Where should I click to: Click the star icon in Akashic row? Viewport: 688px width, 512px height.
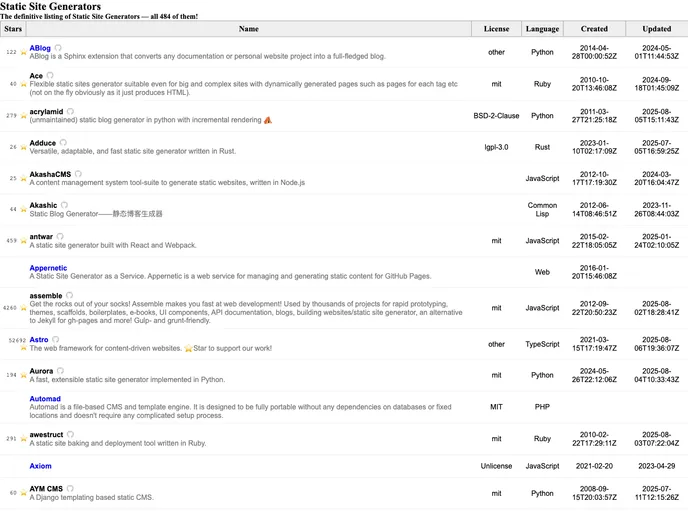(x=23, y=209)
